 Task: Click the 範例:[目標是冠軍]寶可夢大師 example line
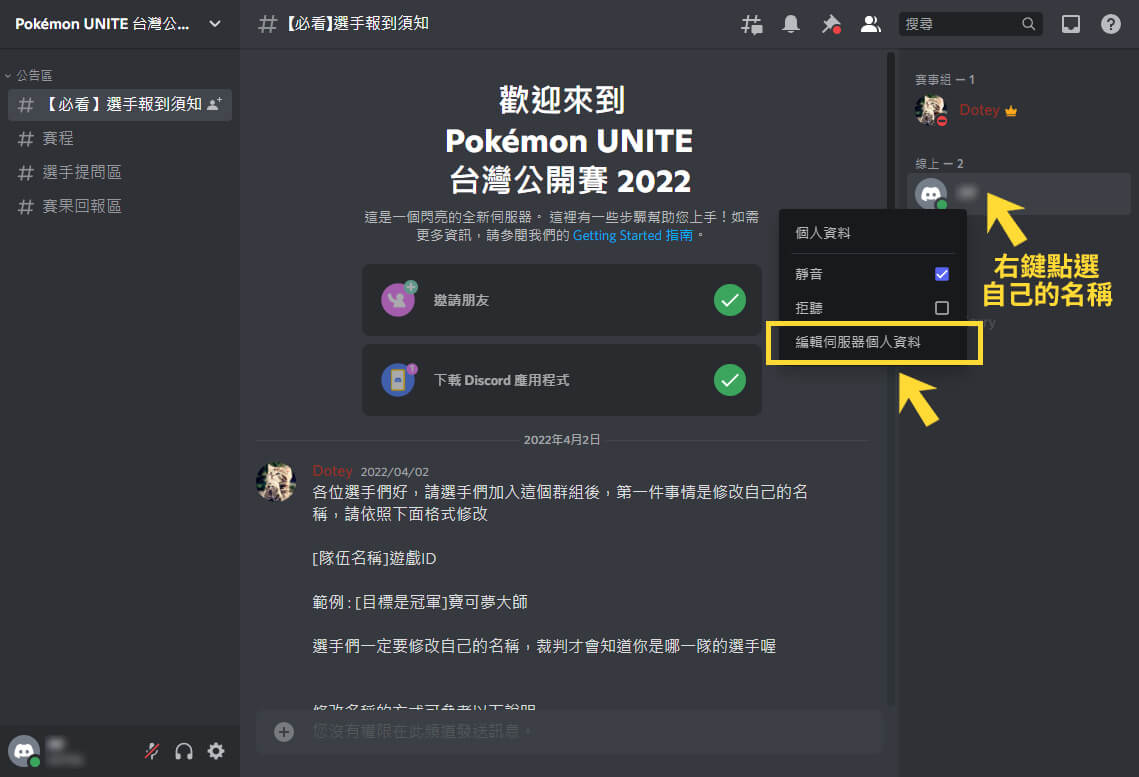420,603
